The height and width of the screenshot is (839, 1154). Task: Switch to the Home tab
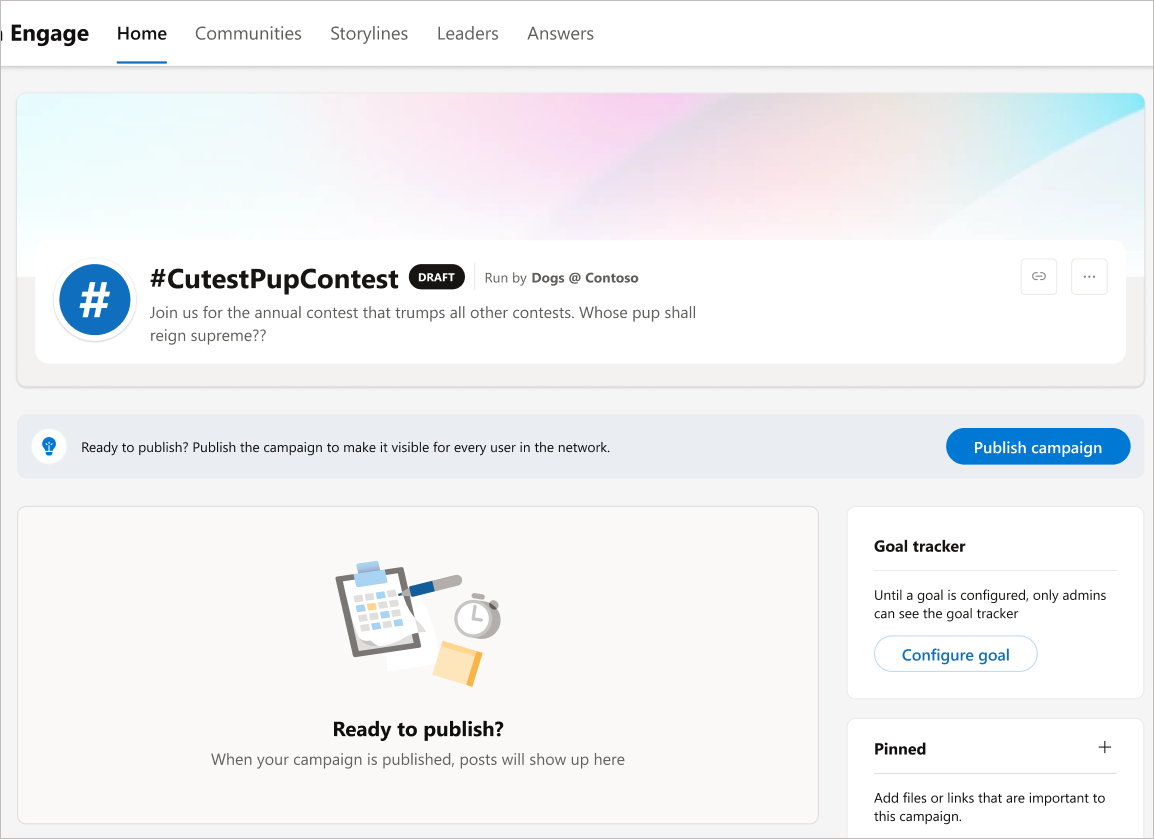[x=142, y=33]
